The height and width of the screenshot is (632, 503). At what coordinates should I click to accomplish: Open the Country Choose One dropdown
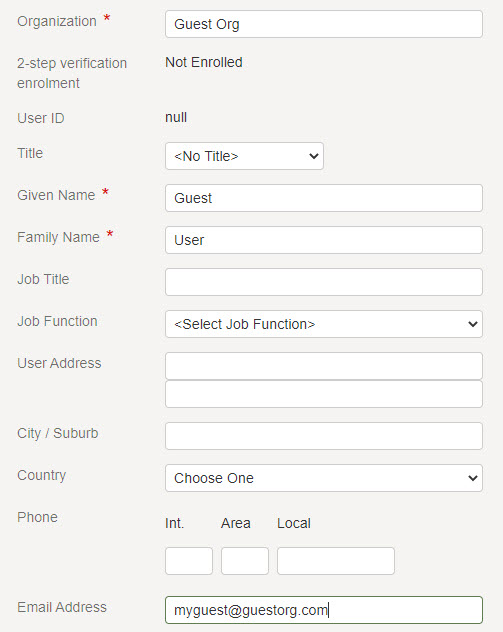(324, 478)
